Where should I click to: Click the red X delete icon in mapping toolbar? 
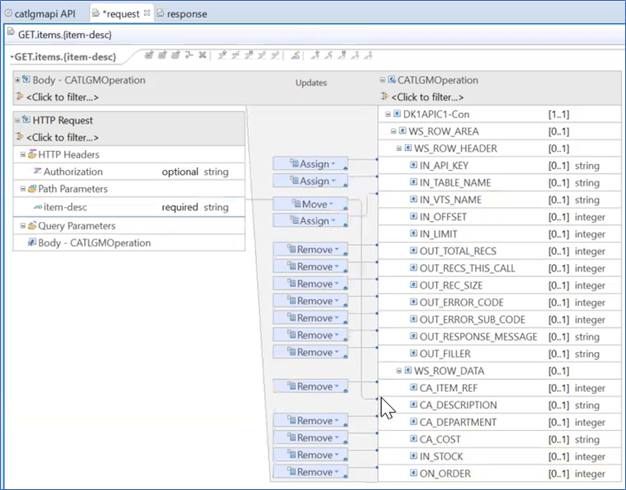click(202, 55)
